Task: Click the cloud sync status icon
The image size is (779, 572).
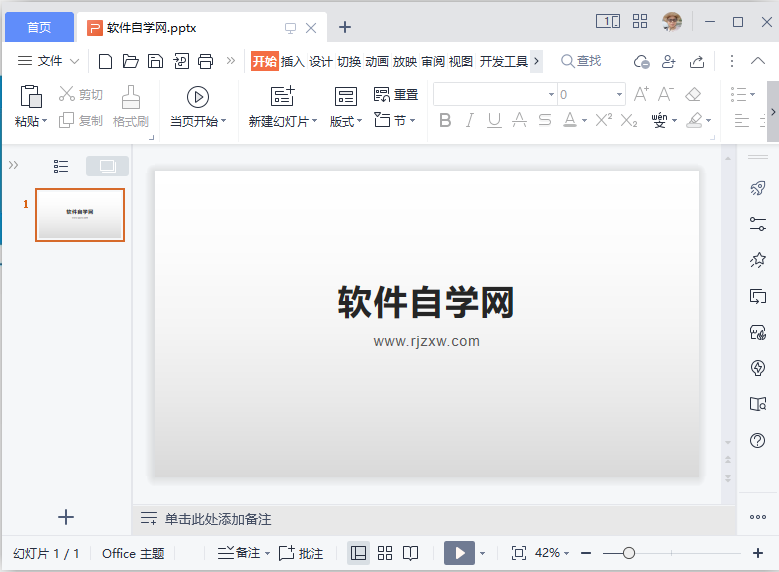Action: point(641,62)
